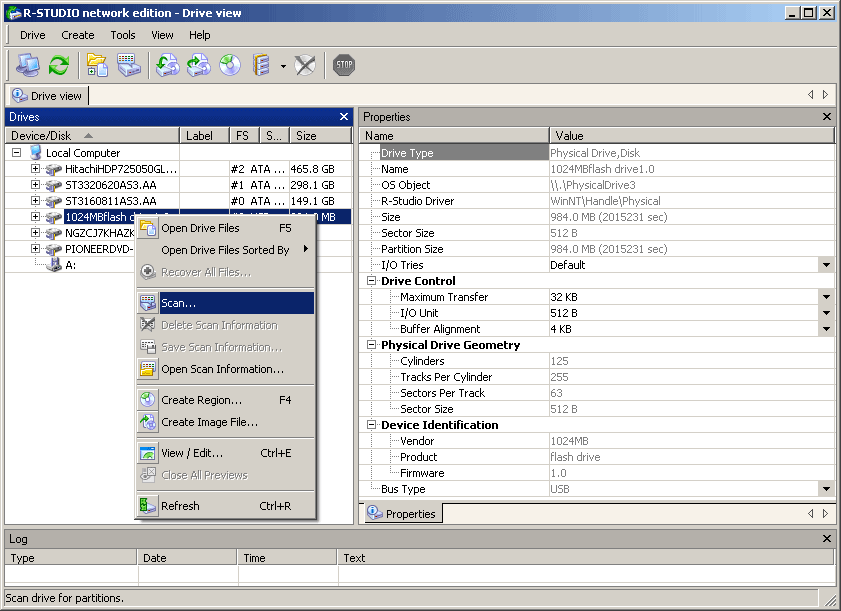
Task: Click the Scan icon in the context menu
Action: click(x=148, y=303)
